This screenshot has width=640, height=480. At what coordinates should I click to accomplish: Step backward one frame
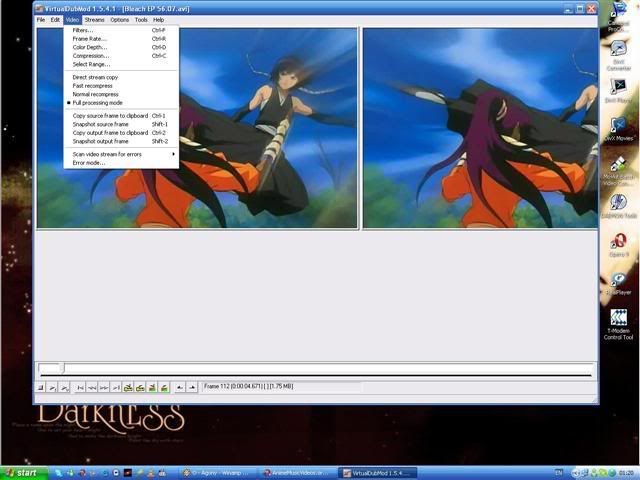[92, 387]
